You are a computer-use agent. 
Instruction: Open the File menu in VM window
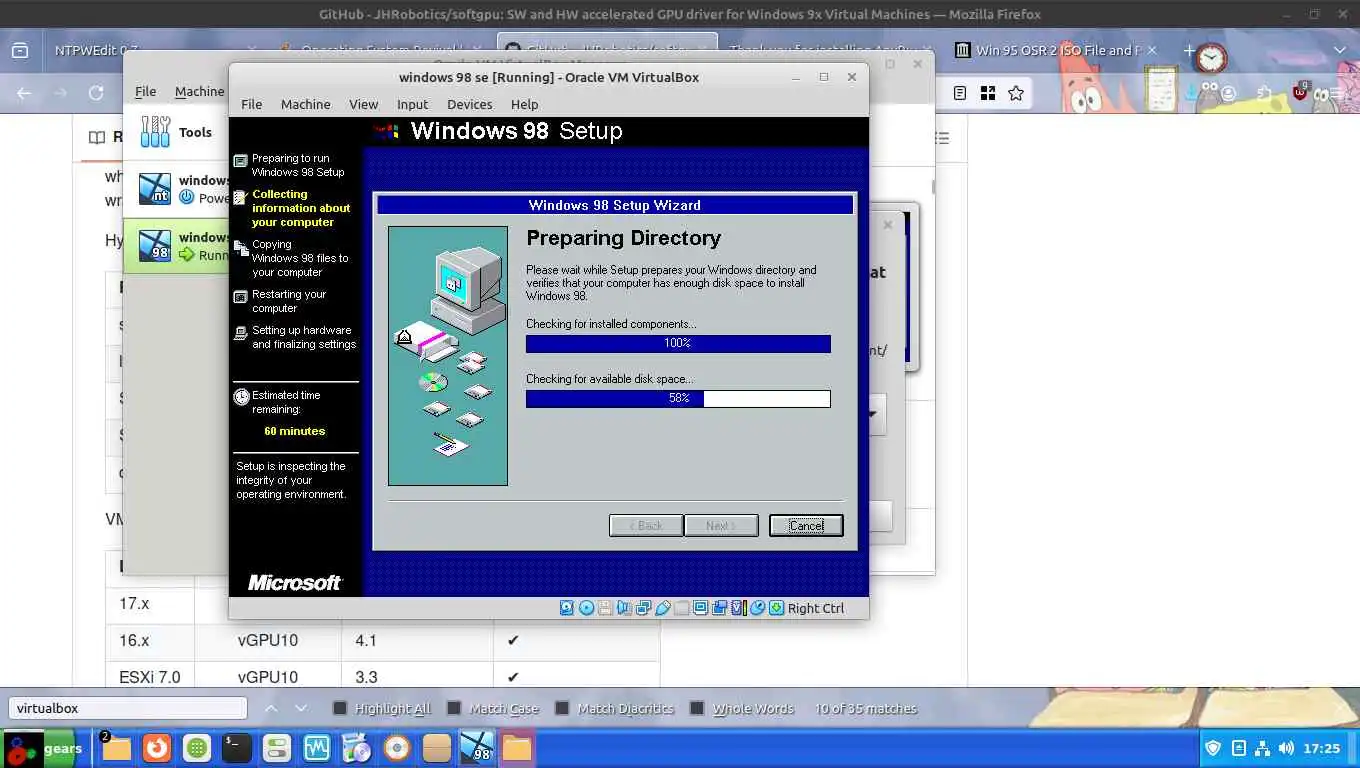pyautogui.click(x=251, y=104)
